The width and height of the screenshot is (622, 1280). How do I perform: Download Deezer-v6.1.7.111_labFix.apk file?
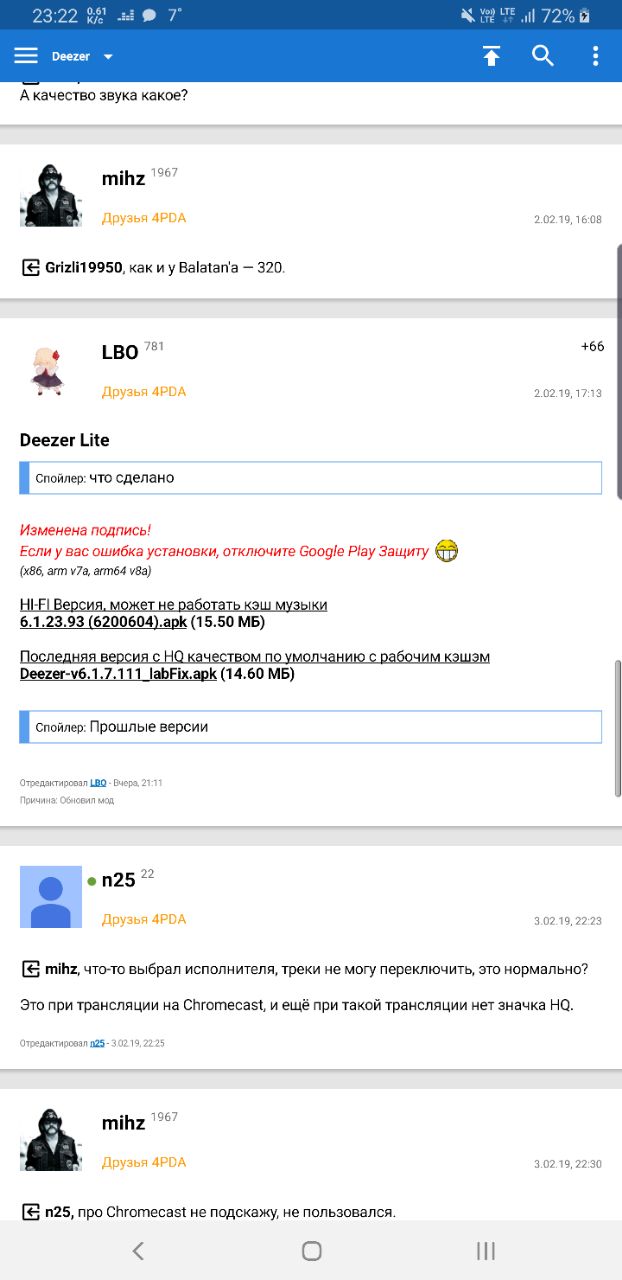click(x=118, y=674)
